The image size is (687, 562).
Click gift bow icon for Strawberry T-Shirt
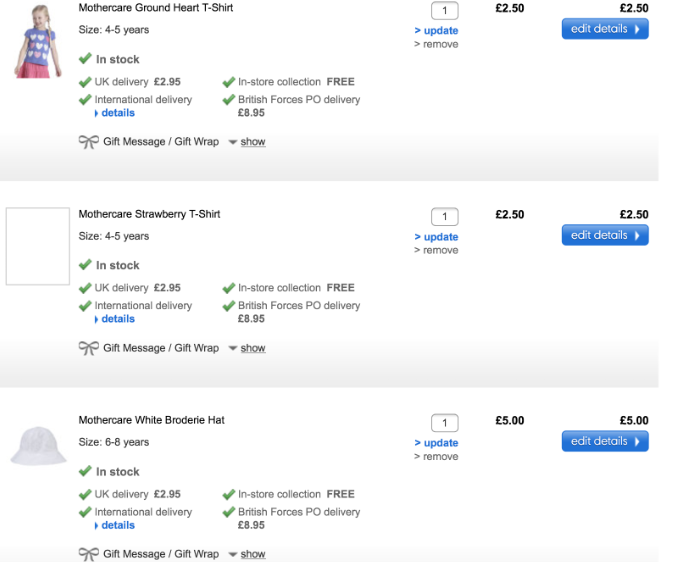(88, 348)
